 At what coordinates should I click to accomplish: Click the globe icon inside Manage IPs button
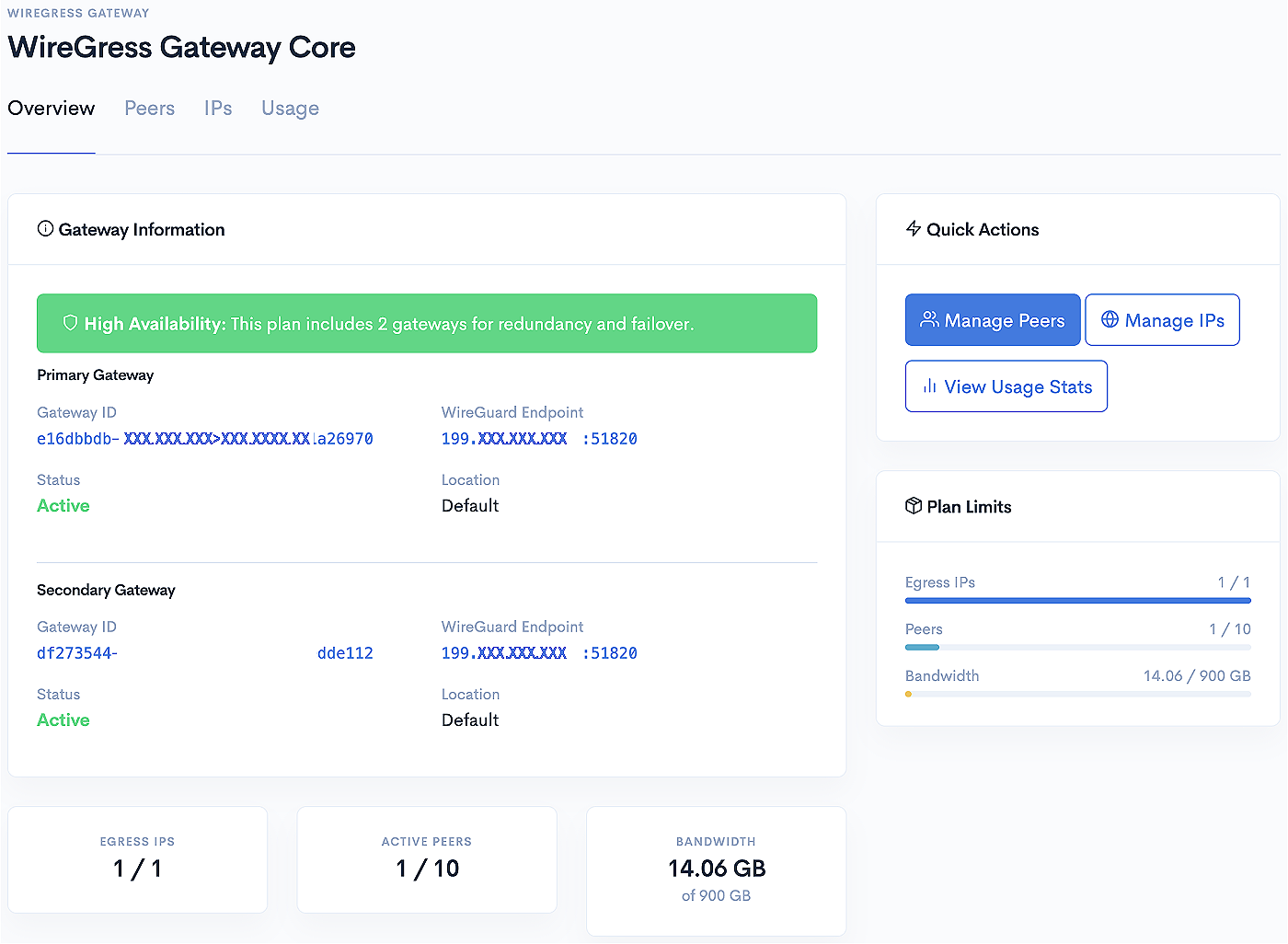pos(1110,319)
